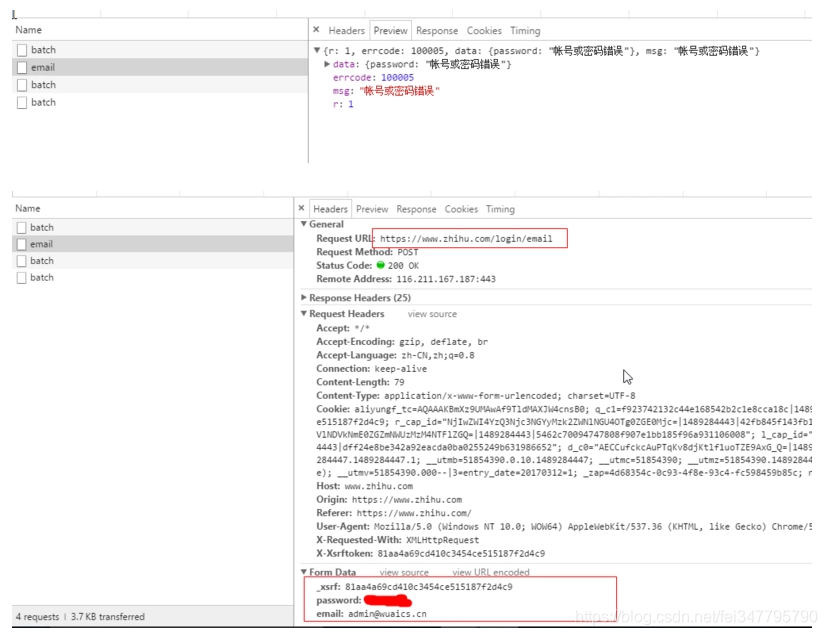Screen dimensions: 827x635
Task: Click the User-Agent Mozilla/5.0 value
Action: 592,527
